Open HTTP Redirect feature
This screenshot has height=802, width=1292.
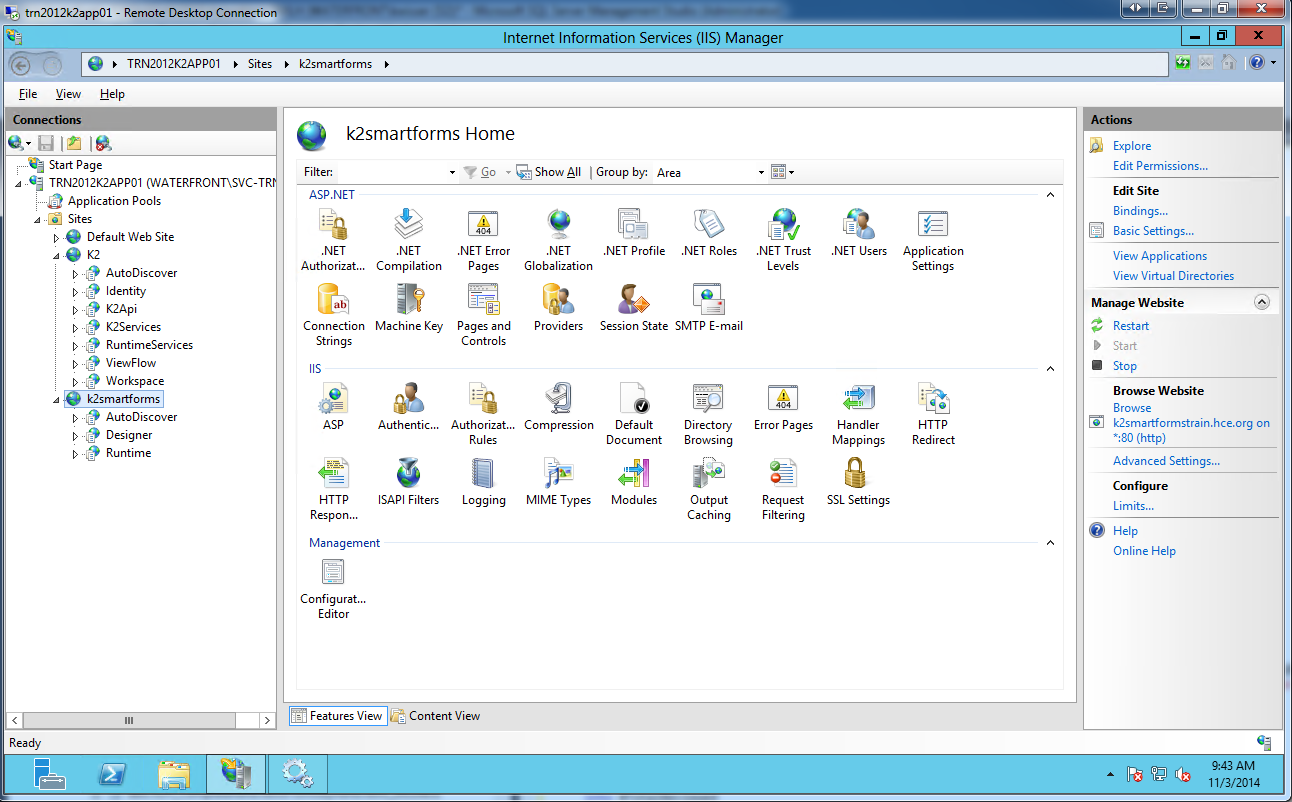click(933, 414)
